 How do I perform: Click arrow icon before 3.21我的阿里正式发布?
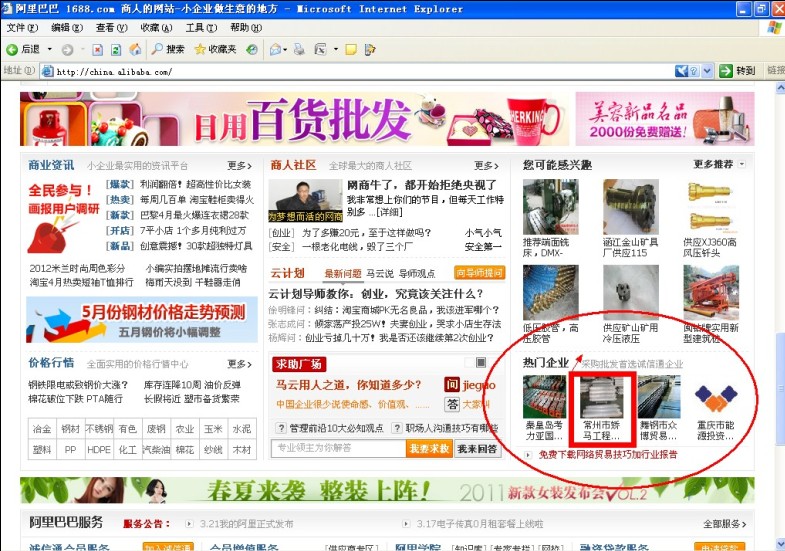click(x=189, y=524)
